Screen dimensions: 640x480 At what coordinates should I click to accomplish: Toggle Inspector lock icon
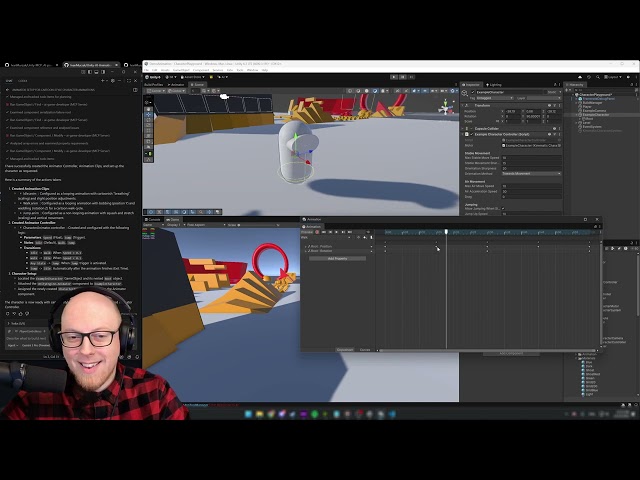click(x=555, y=84)
